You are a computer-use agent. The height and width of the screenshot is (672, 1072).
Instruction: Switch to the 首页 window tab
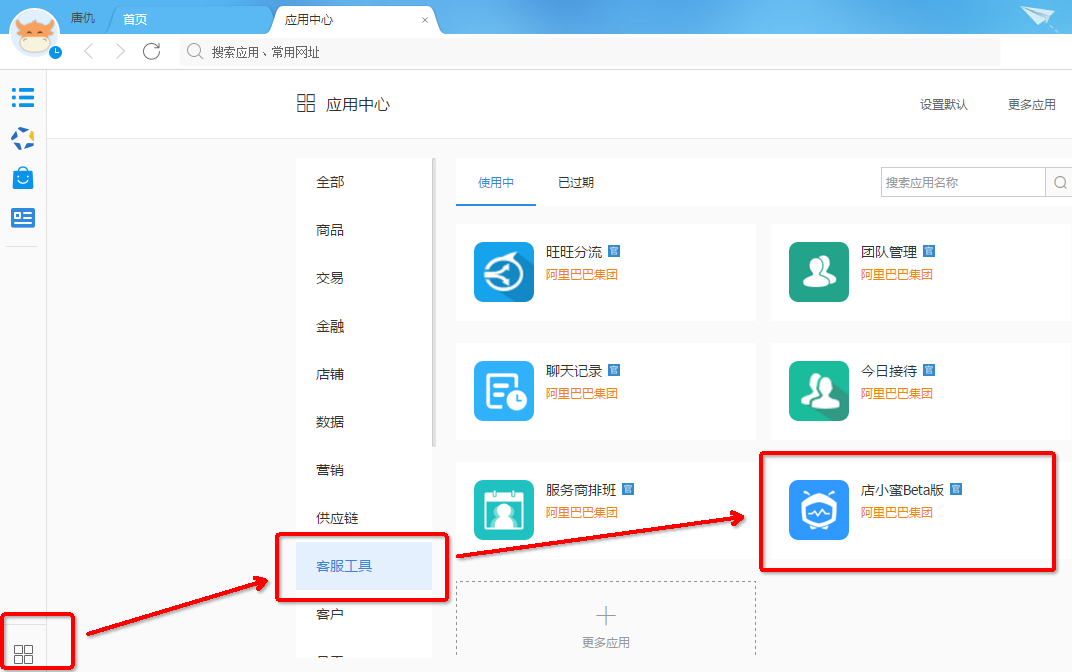click(135, 20)
